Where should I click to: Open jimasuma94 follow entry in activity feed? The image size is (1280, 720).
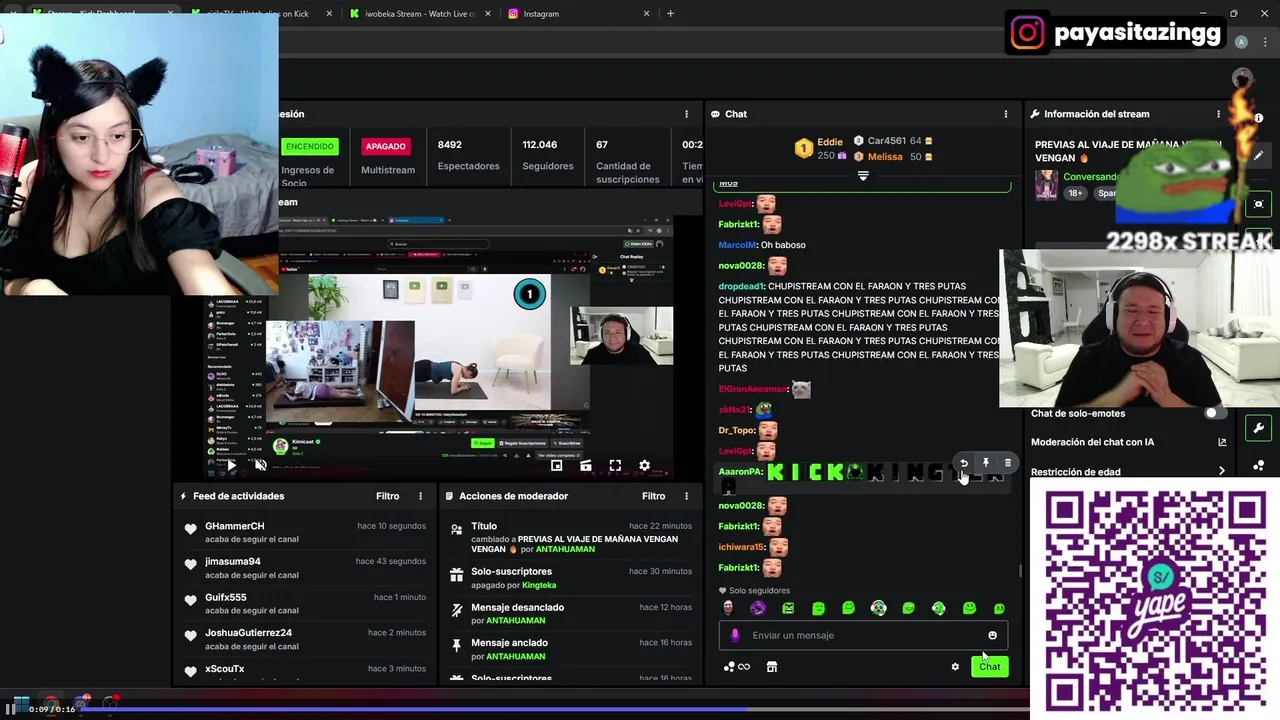(305, 568)
